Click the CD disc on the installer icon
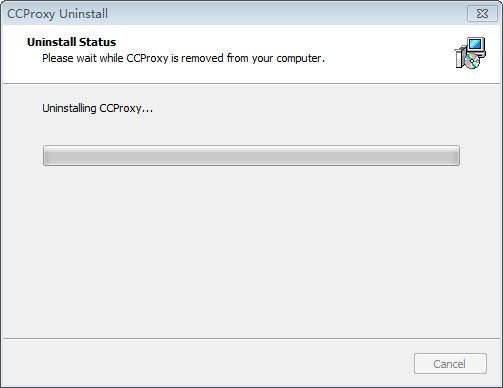 coord(472,61)
